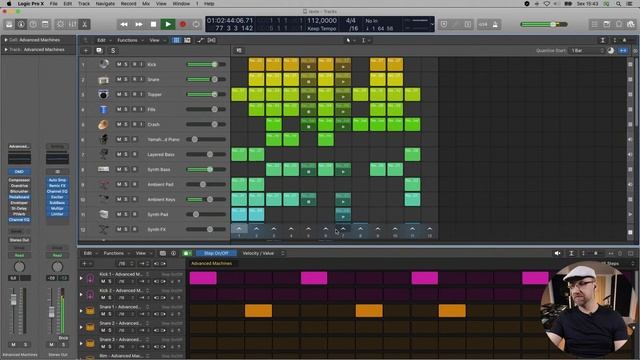
Task: Open the Track menu
Action: pyautogui.click(x=84, y=4)
